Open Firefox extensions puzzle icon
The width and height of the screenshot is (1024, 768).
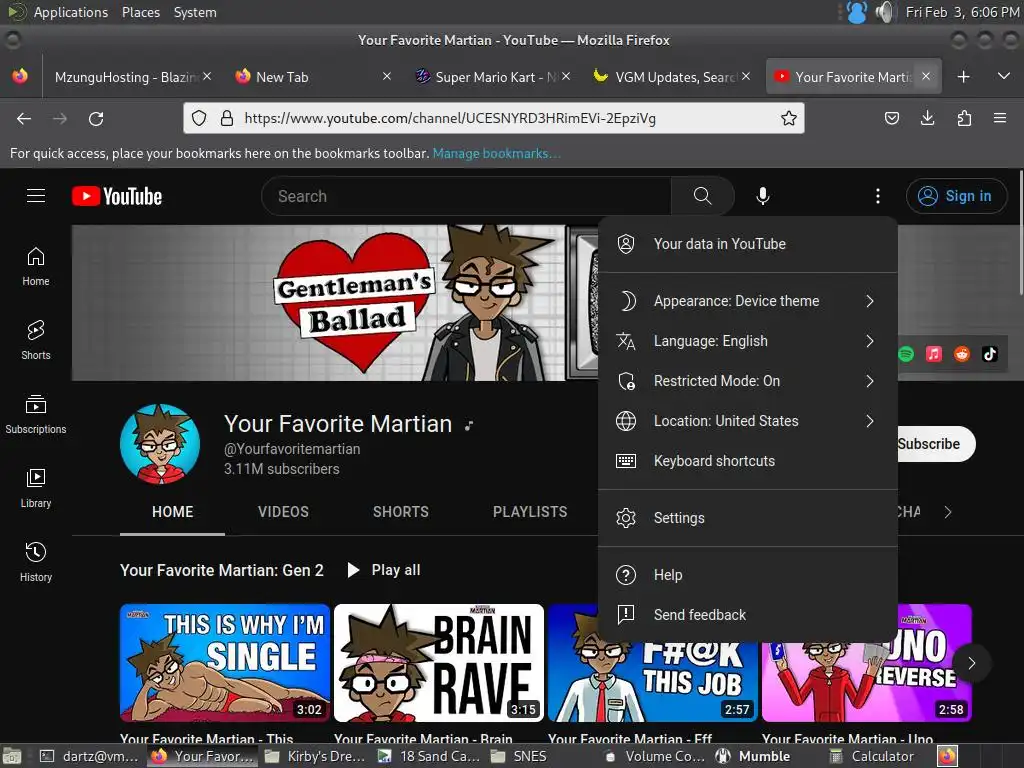click(x=964, y=118)
